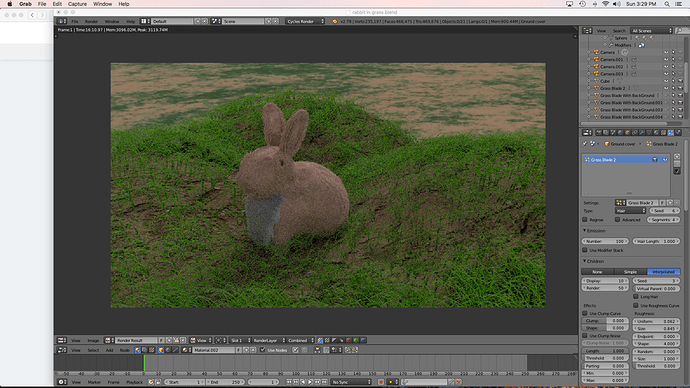Open the Texture properties tab icon

[x=663, y=132]
